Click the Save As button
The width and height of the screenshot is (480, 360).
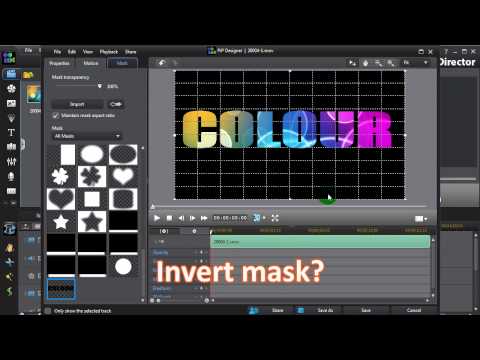point(325,310)
